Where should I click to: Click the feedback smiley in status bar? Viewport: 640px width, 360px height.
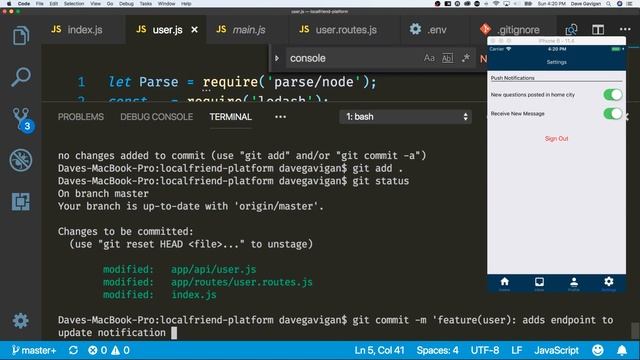tap(598, 351)
